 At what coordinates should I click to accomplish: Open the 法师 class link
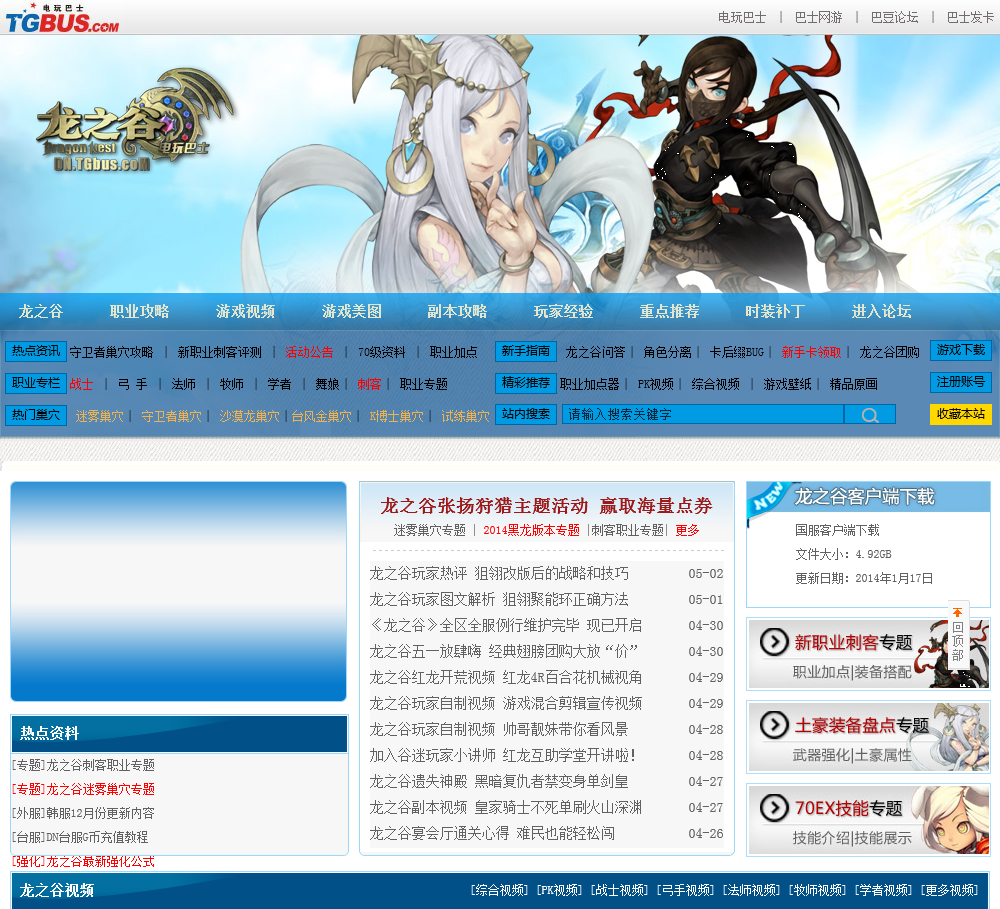184,384
